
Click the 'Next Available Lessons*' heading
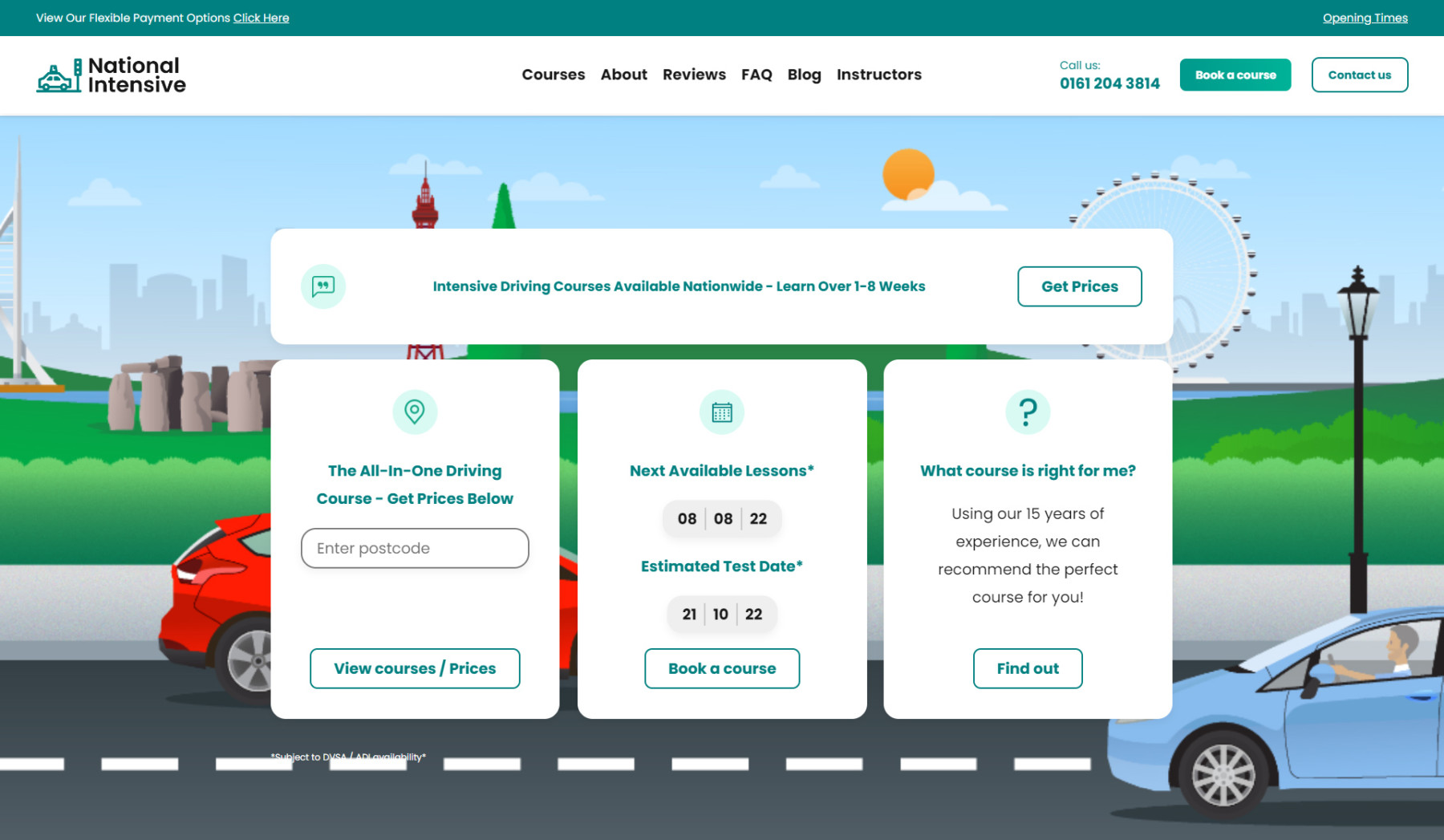pyautogui.click(x=722, y=471)
